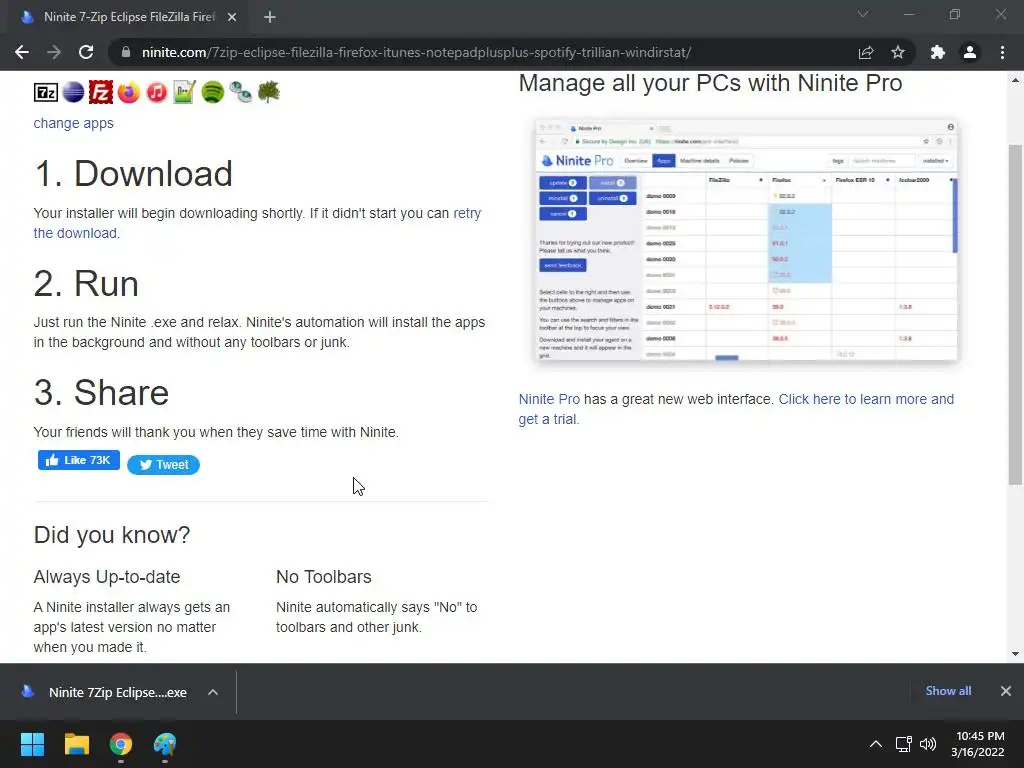
Task: Click the FileZilla app icon
Action: (x=101, y=93)
